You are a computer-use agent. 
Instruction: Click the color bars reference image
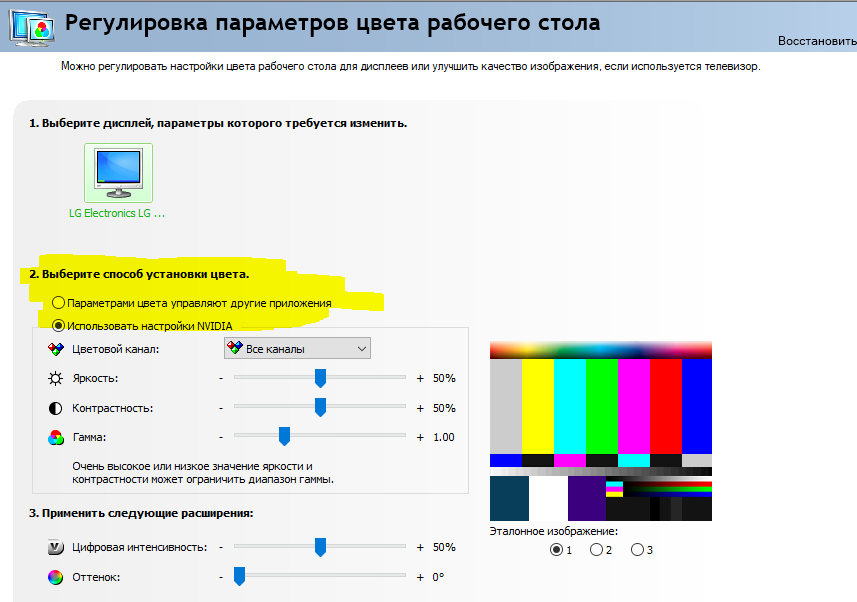[x=601, y=431]
